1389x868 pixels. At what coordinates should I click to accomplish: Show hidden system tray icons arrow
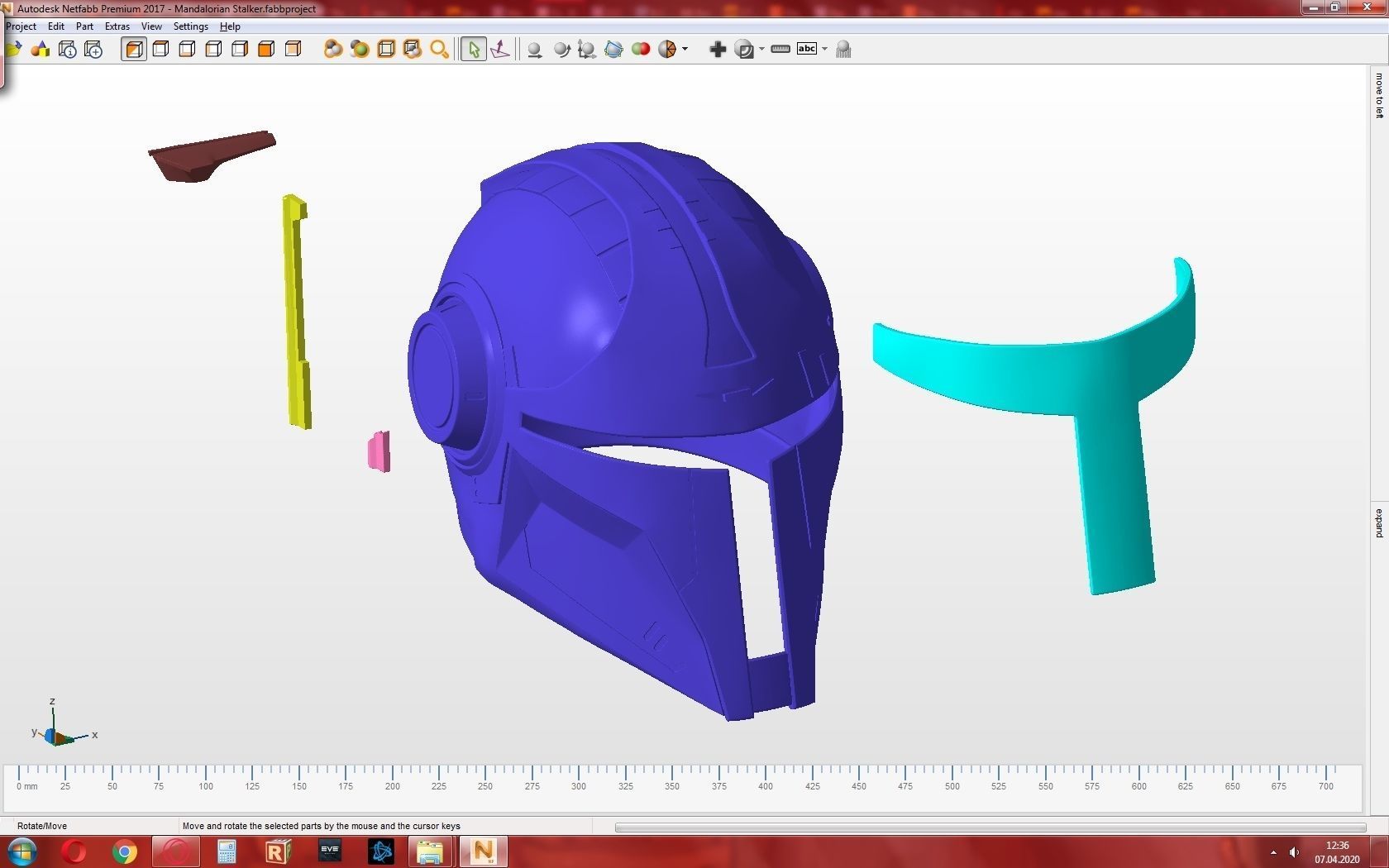pyautogui.click(x=1273, y=852)
